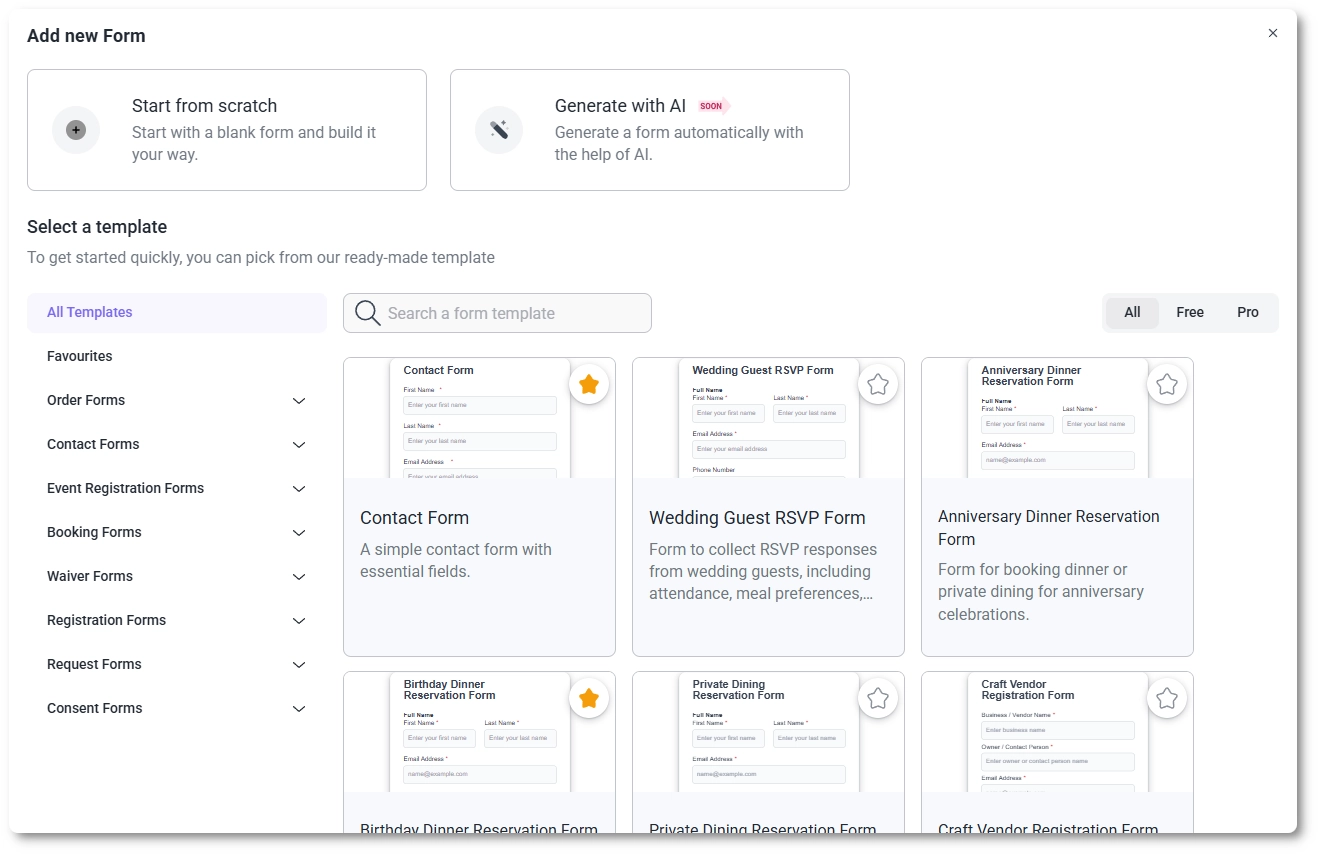1318x854 pixels.
Task: Select the Generate with AI option
Action: pyautogui.click(x=650, y=130)
